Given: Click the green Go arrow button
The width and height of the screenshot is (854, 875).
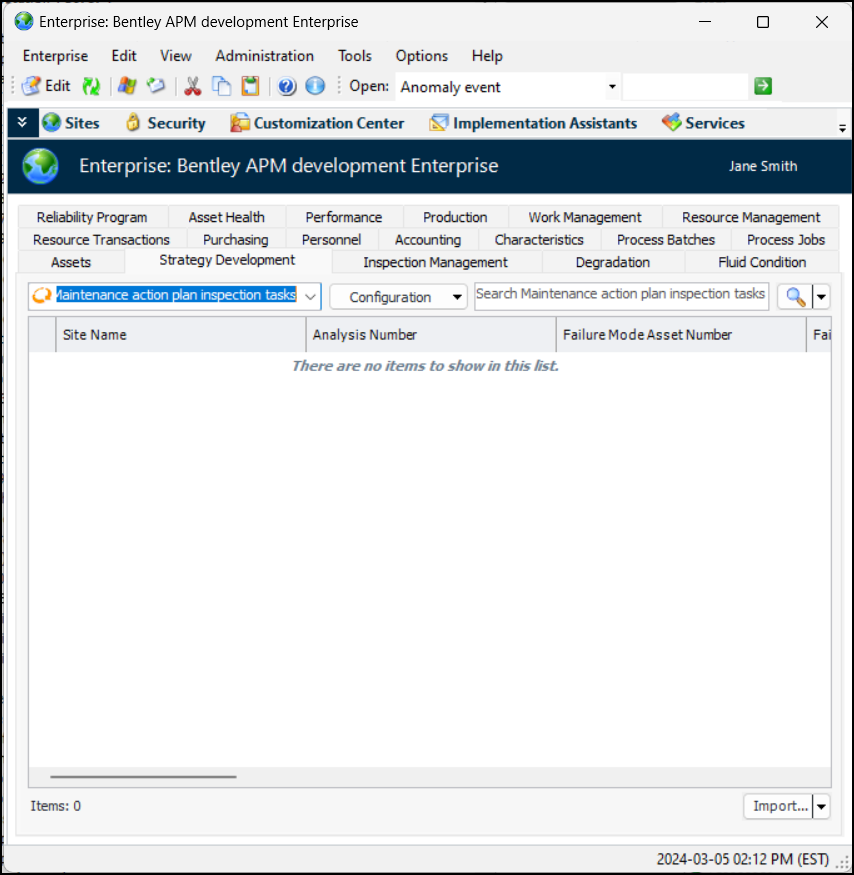Looking at the screenshot, I should (763, 86).
